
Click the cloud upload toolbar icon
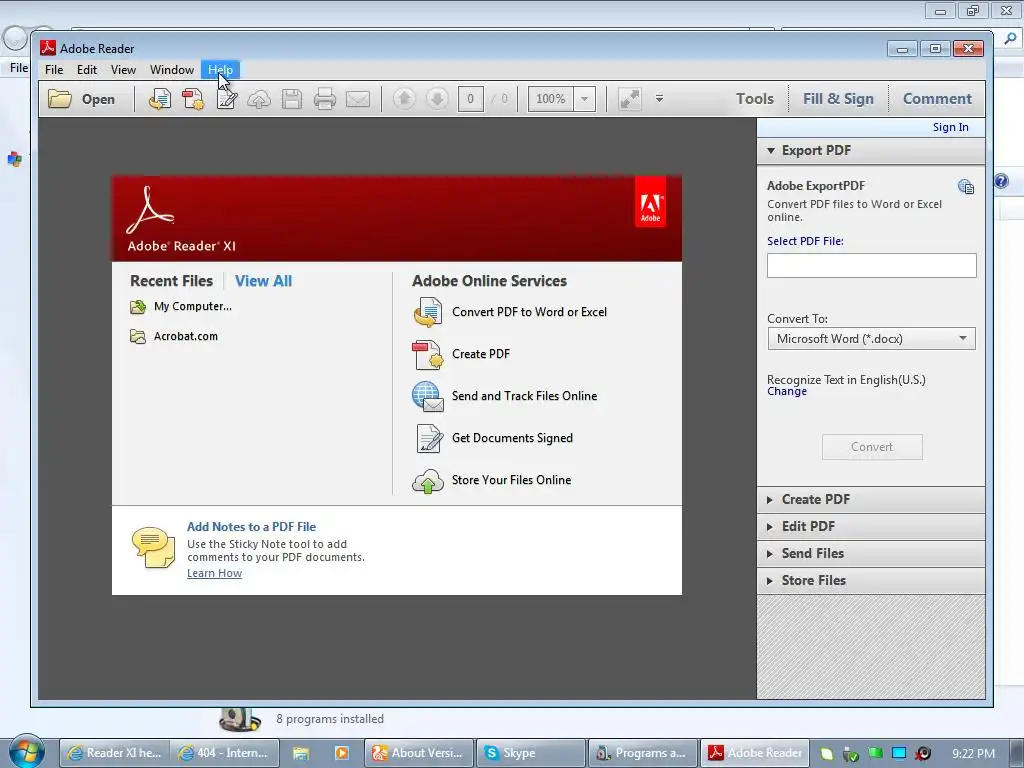[x=259, y=99]
